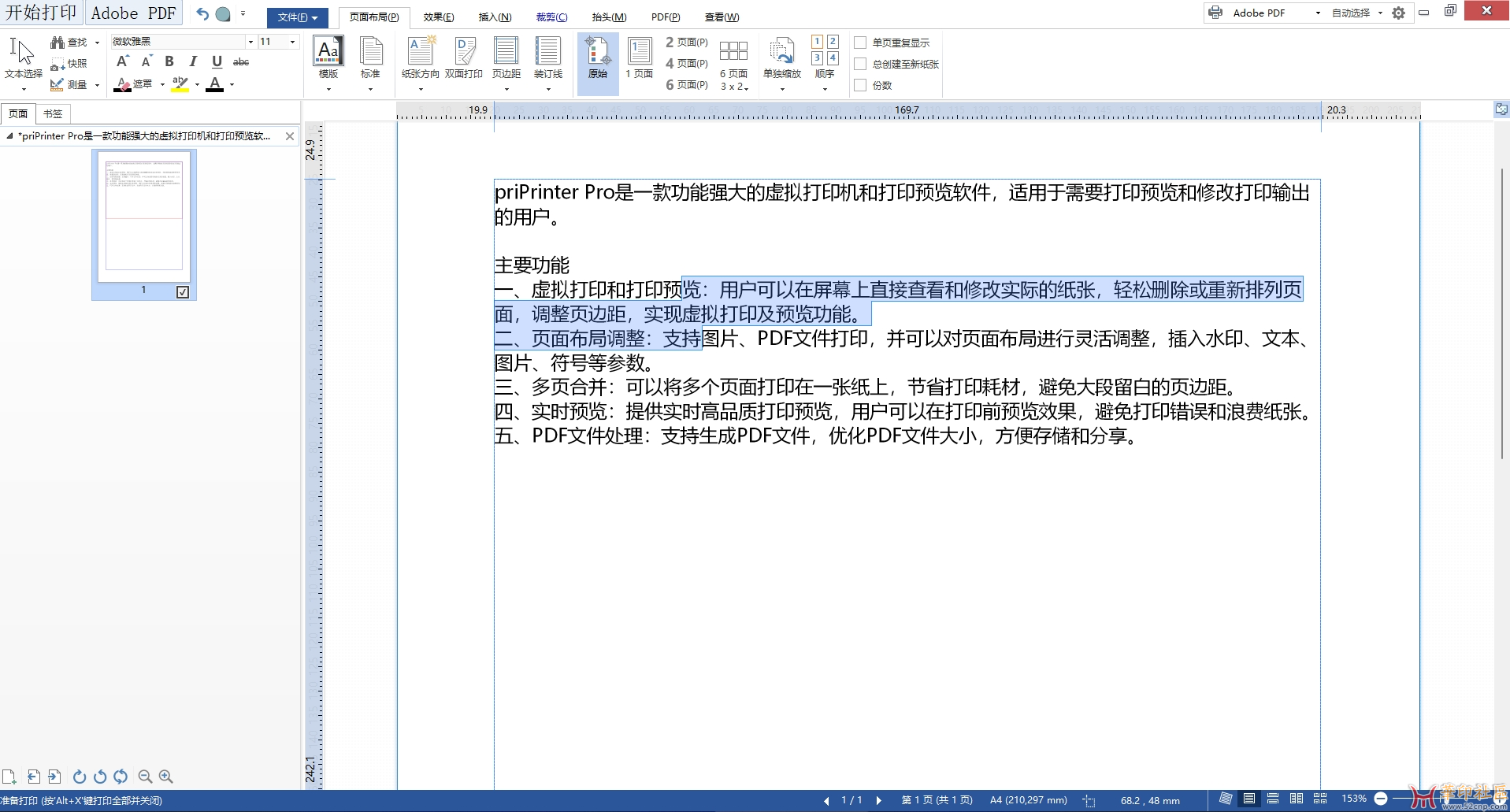1510x812 pixels.
Task: Select the 文本选择 text selection tool
Action: click(x=23, y=59)
